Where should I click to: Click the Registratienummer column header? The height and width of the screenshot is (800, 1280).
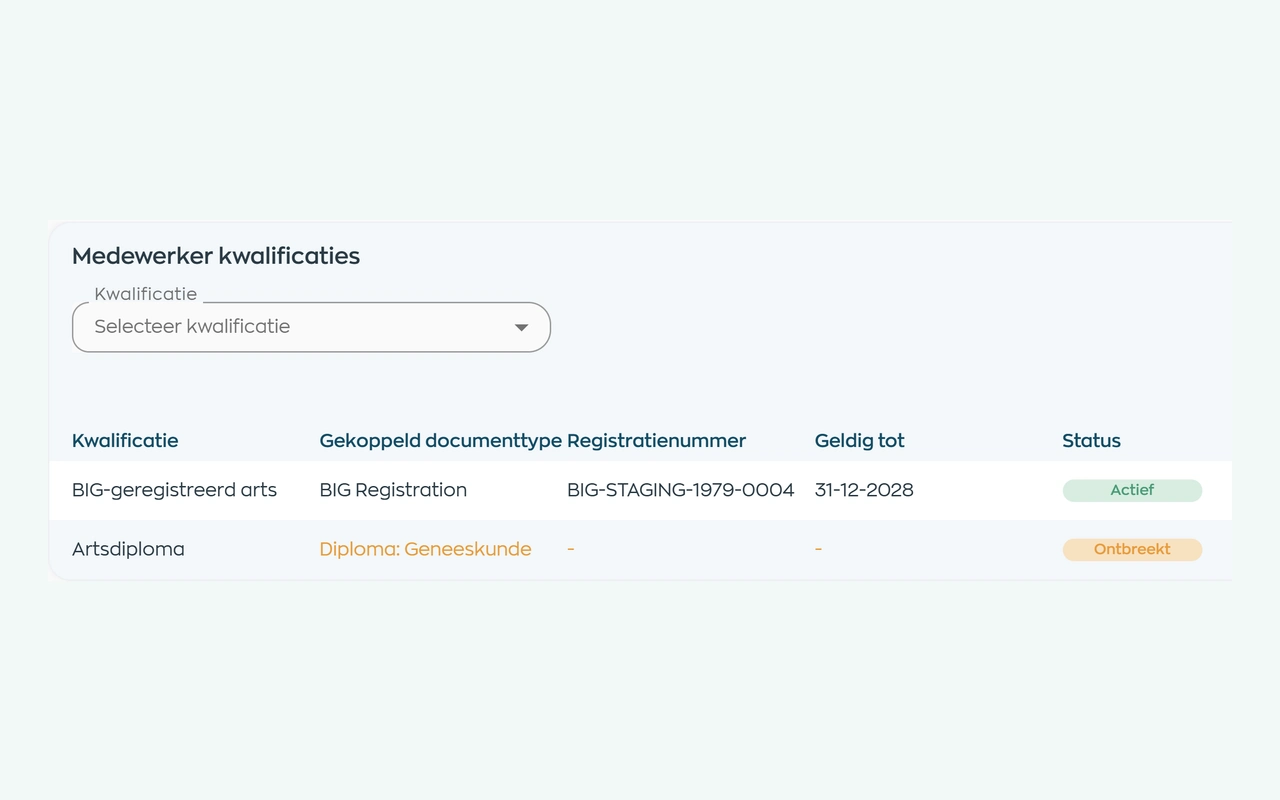click(656, 441)
